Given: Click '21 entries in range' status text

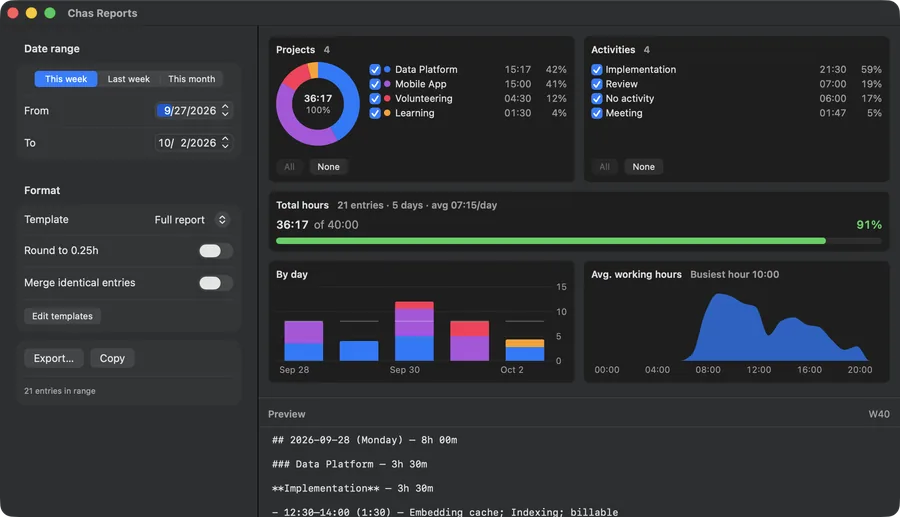Looking at the screenshot, I should [x=60, y=391].
